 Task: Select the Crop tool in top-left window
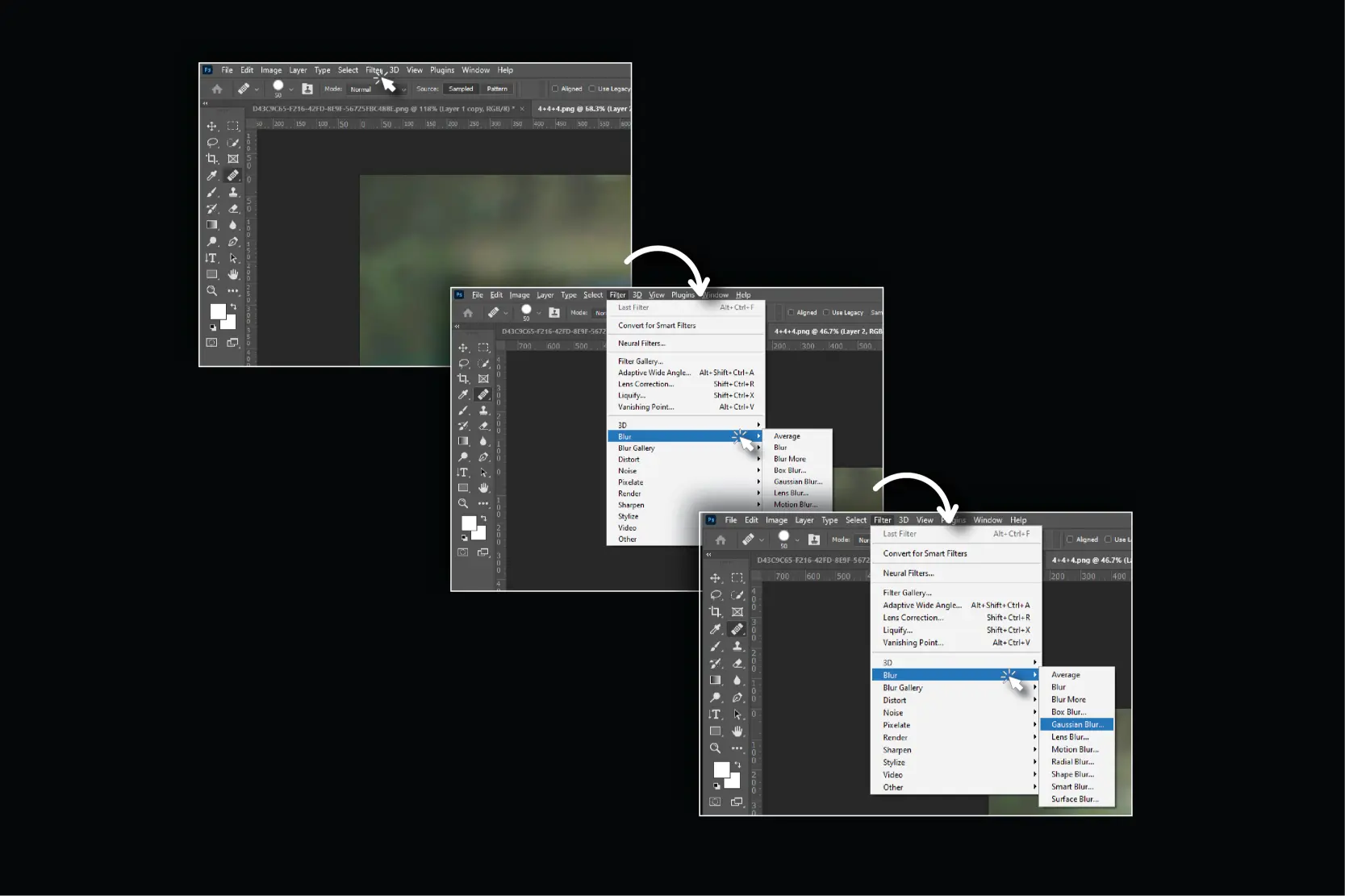(x=211, y=159)
